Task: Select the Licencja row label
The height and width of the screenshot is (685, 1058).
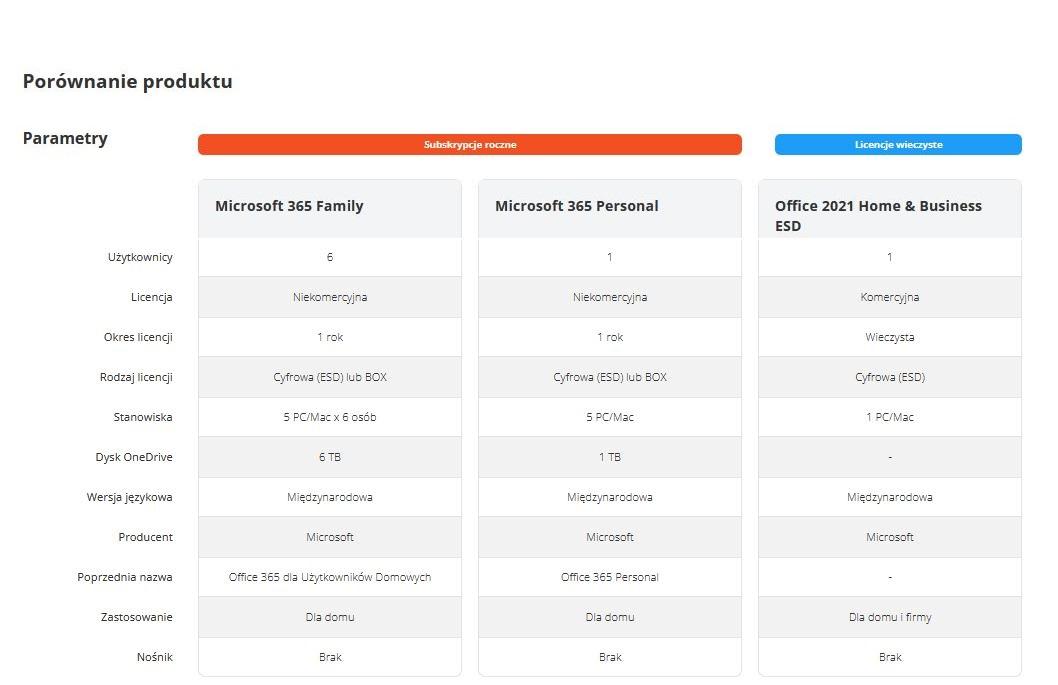Action: (151, 297)
